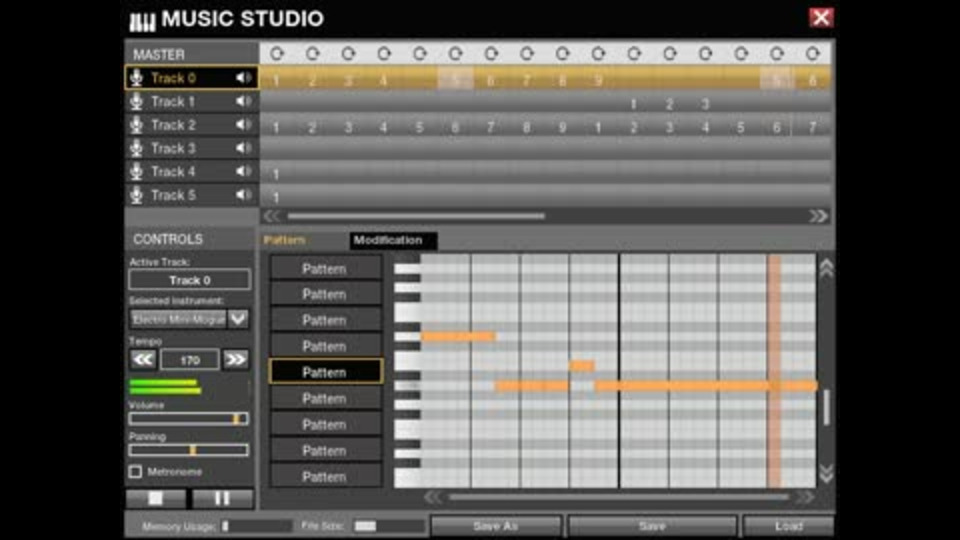Click the microphone icon on Track 4
960x540 pixels.
point(137,171)
